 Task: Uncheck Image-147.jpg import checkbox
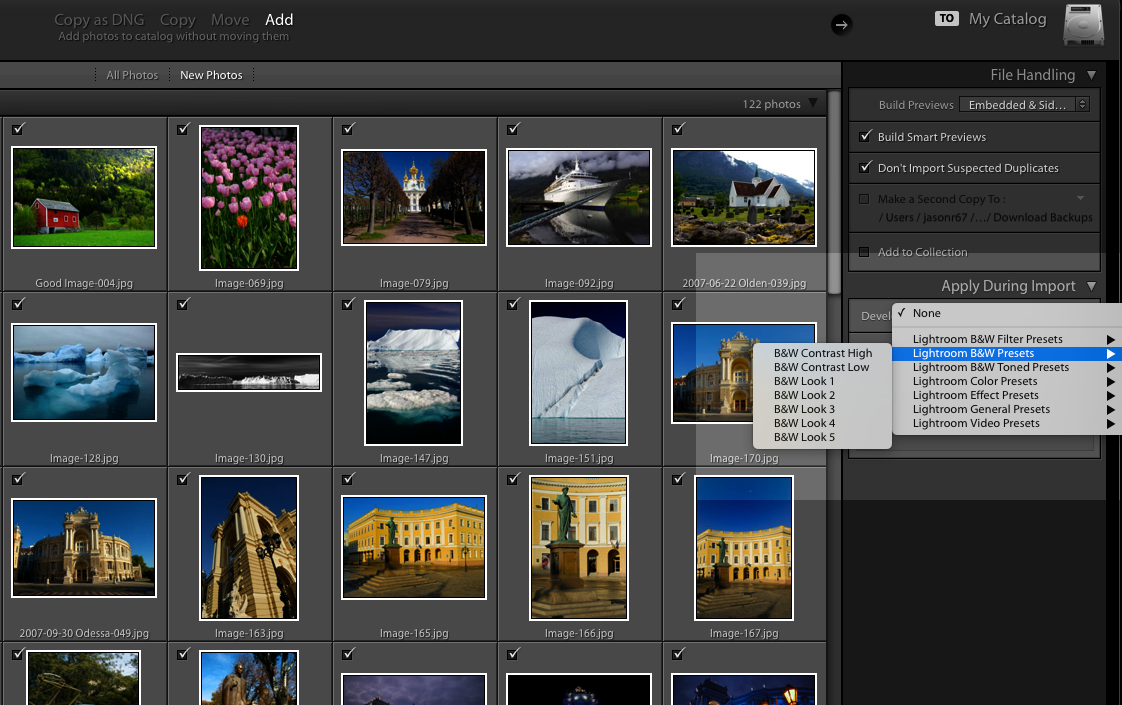[348, 304]
